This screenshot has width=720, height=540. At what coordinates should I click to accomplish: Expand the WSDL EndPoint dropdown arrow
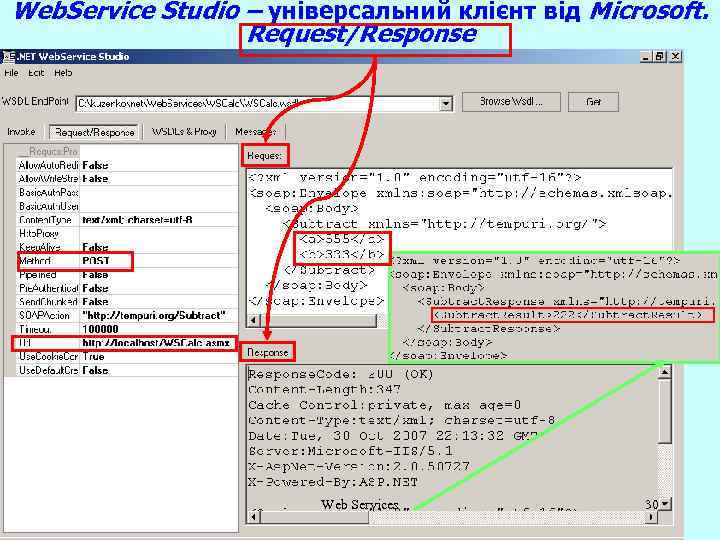pyautogui.click(x=445, y=104)
